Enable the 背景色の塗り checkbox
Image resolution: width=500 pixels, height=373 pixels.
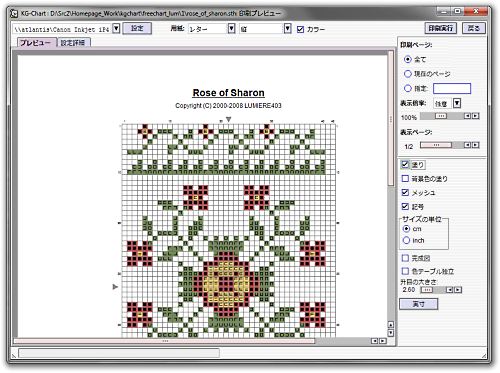pyautogui.click(x=405, y=179)
